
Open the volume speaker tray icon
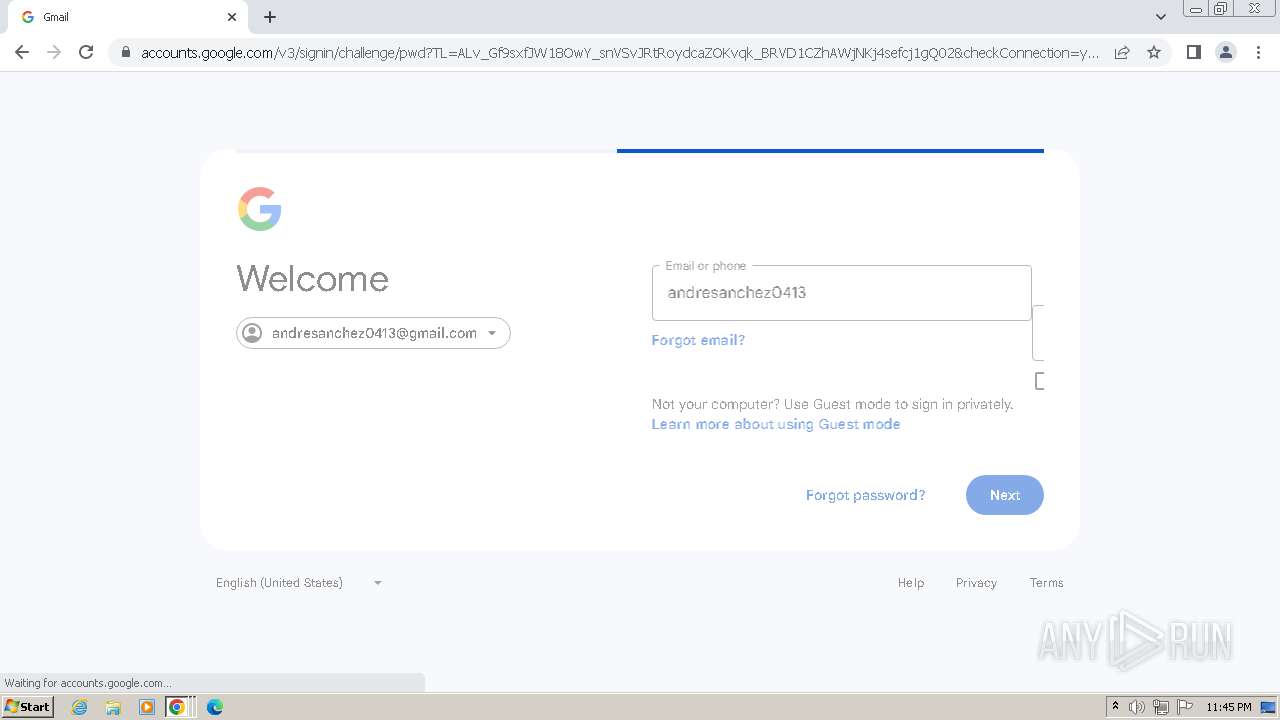[x=1137, y=707]
